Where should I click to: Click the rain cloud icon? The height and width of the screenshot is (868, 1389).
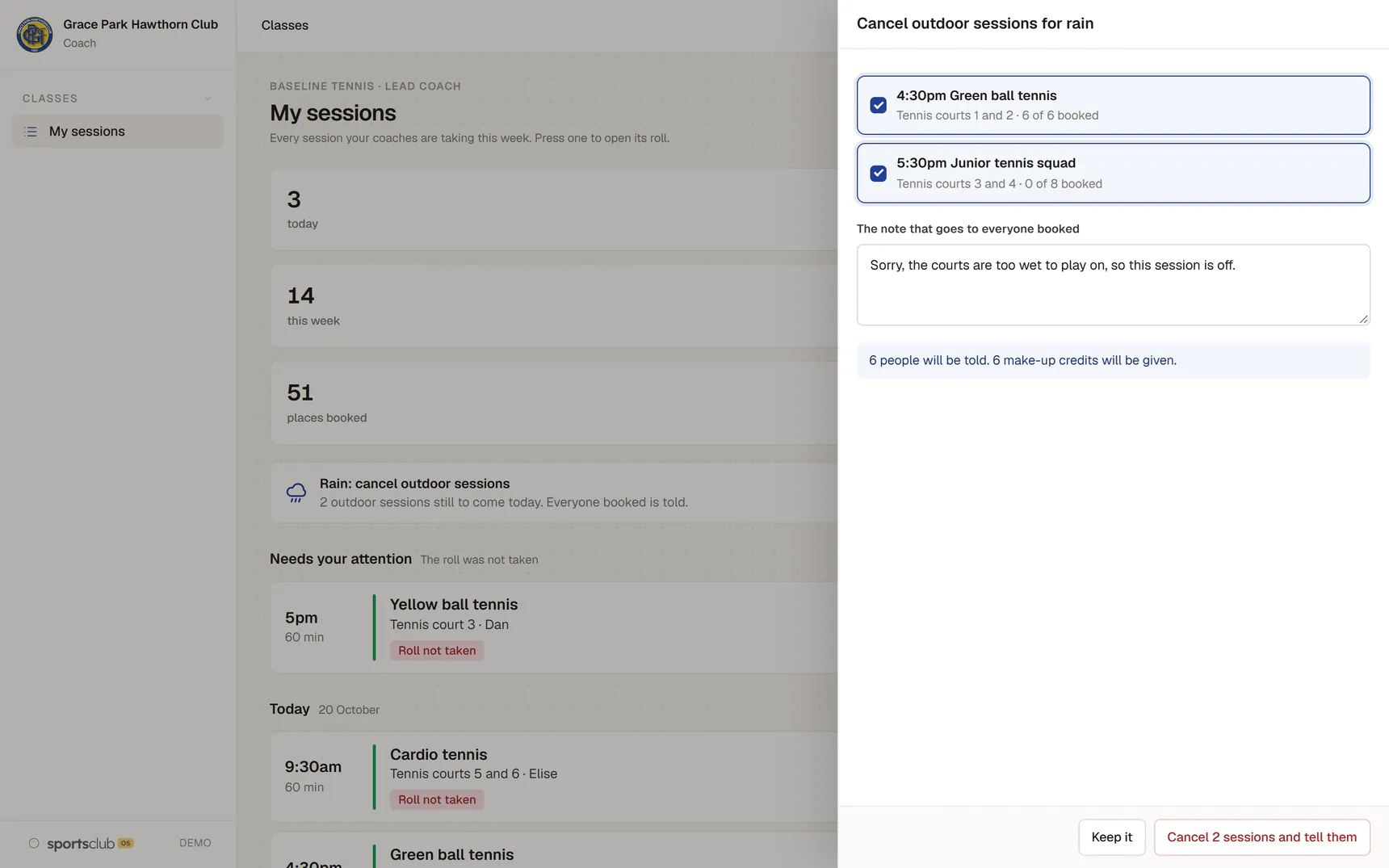pos(296,493)
